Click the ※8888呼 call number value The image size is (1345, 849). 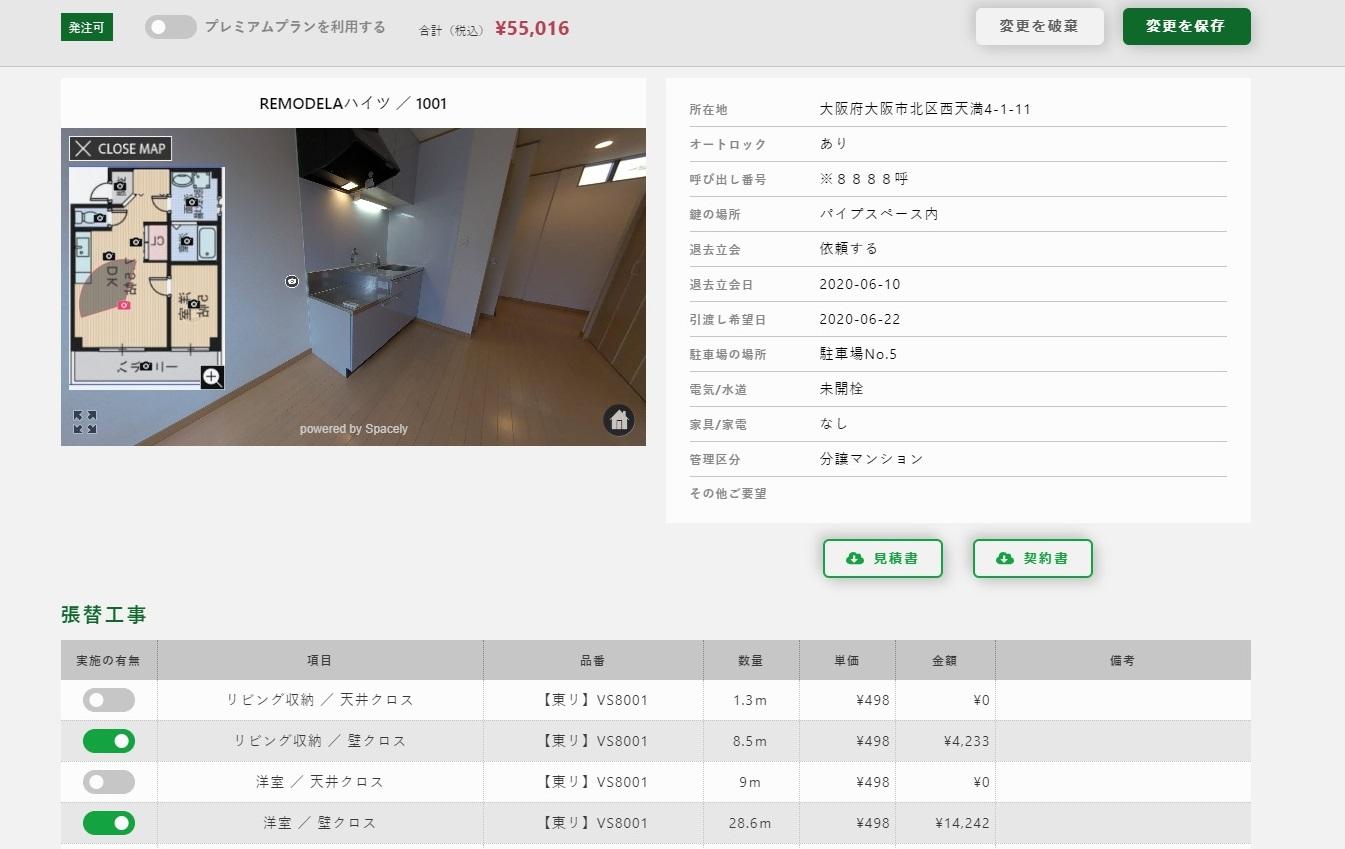point(864,179)
